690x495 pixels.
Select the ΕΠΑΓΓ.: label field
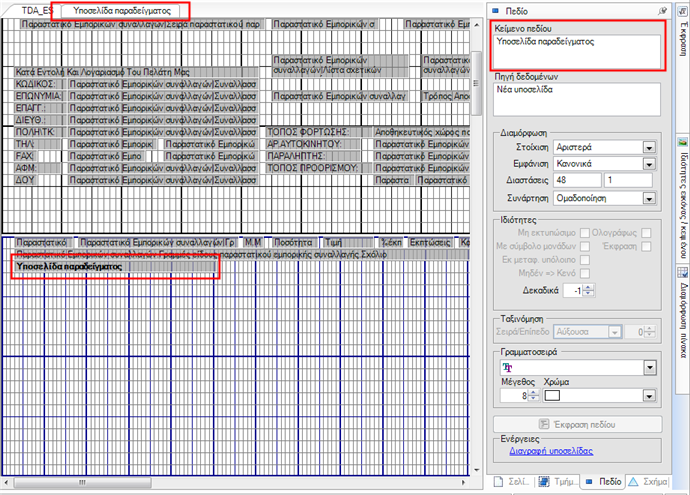point(37,108)
